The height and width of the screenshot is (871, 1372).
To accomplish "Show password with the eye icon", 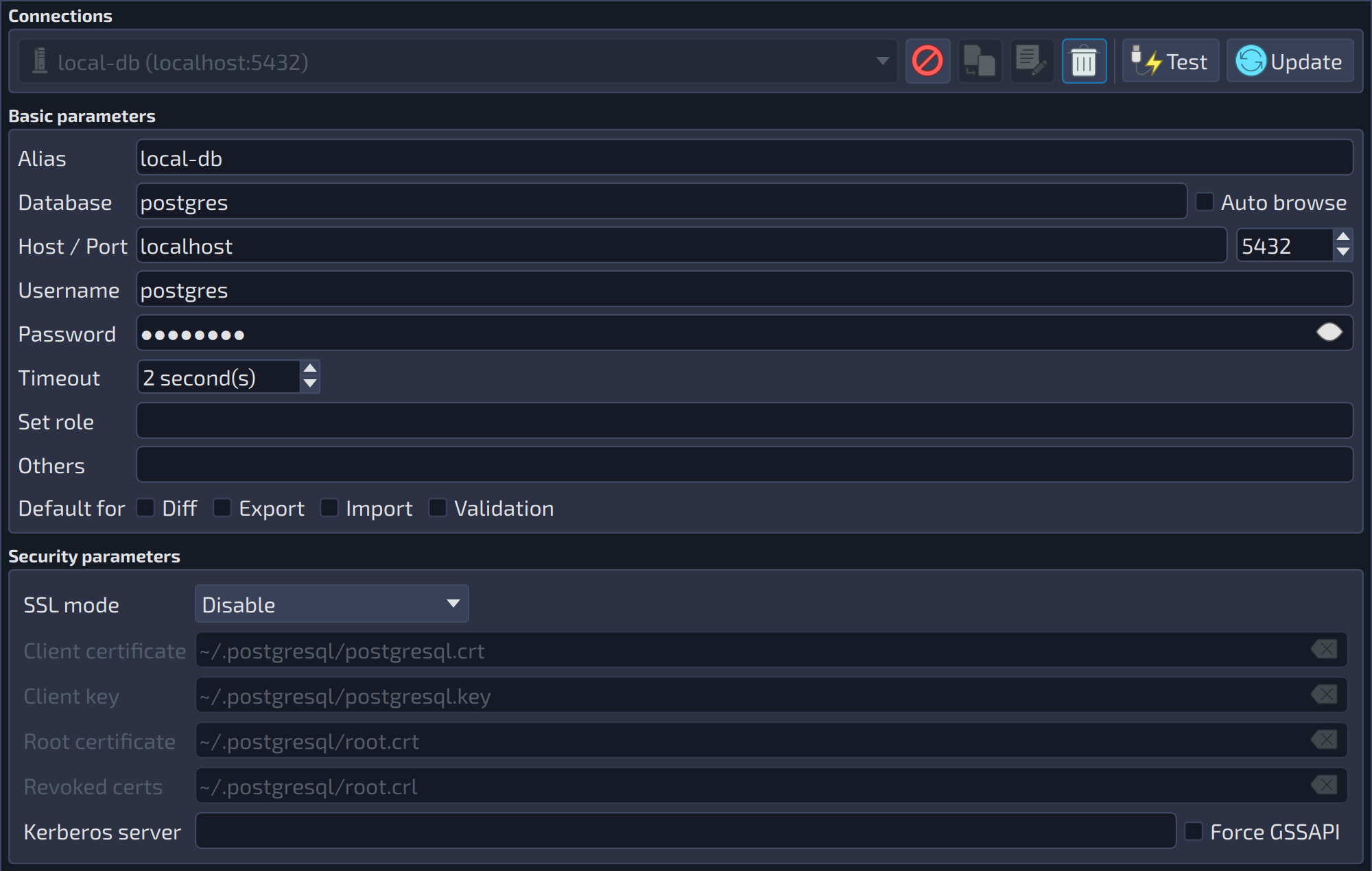I will (1329, 333).
